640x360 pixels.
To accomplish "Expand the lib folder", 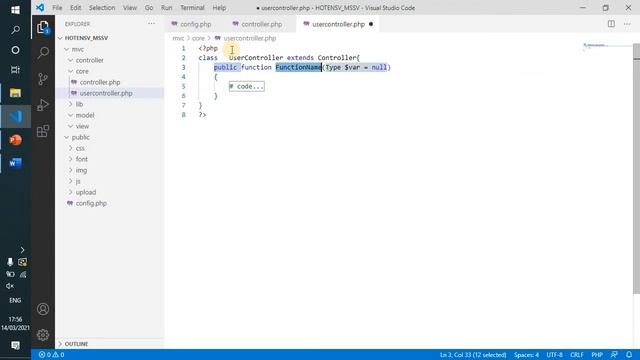I will click(x=79, y=104).
